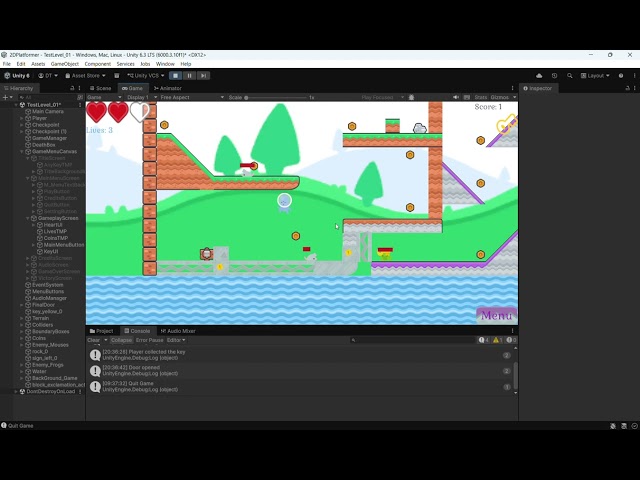Adjust the Game view Scale slider
This screenshot has width=640, height=480.
click(276, 98)
